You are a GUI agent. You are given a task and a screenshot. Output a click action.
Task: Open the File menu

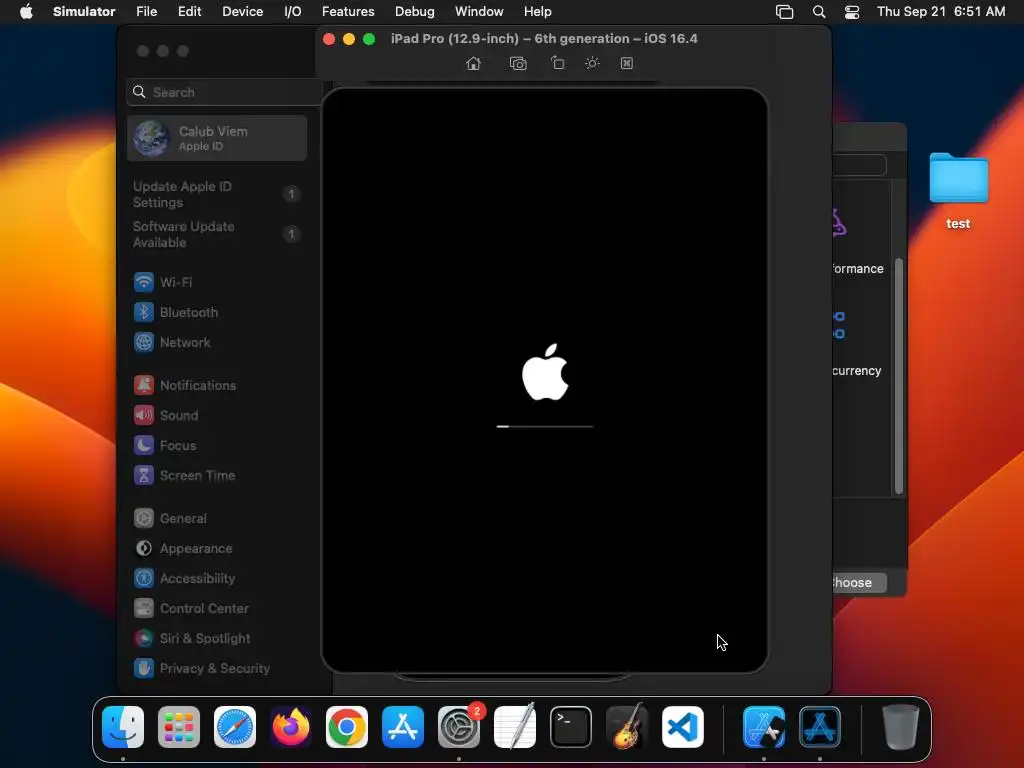146,12
